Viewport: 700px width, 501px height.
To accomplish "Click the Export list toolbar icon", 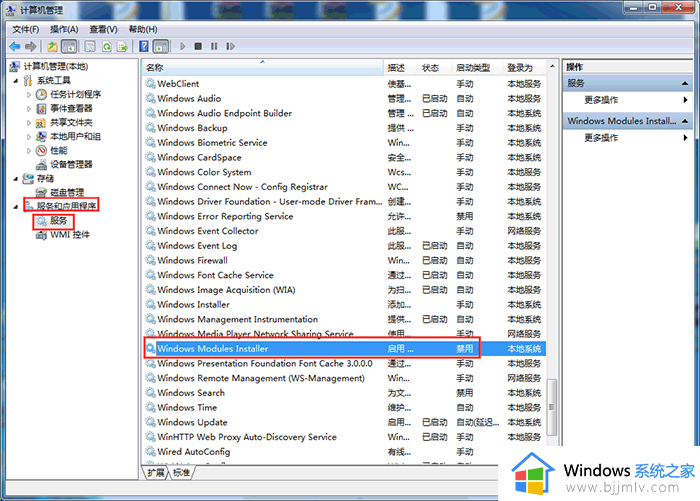I will click(122, 46).
